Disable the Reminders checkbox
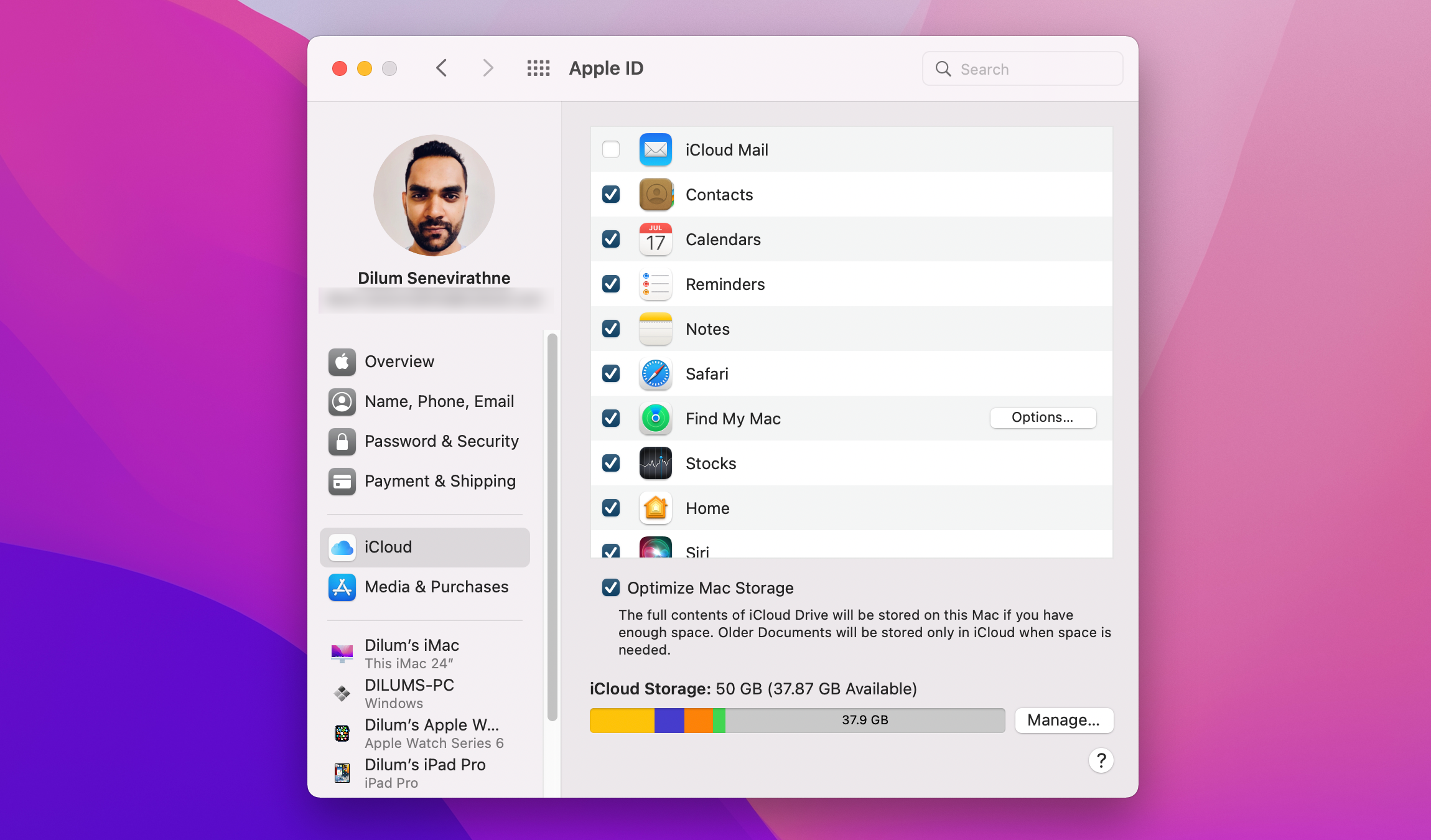The image size is (1431, 840). [611, 284]
